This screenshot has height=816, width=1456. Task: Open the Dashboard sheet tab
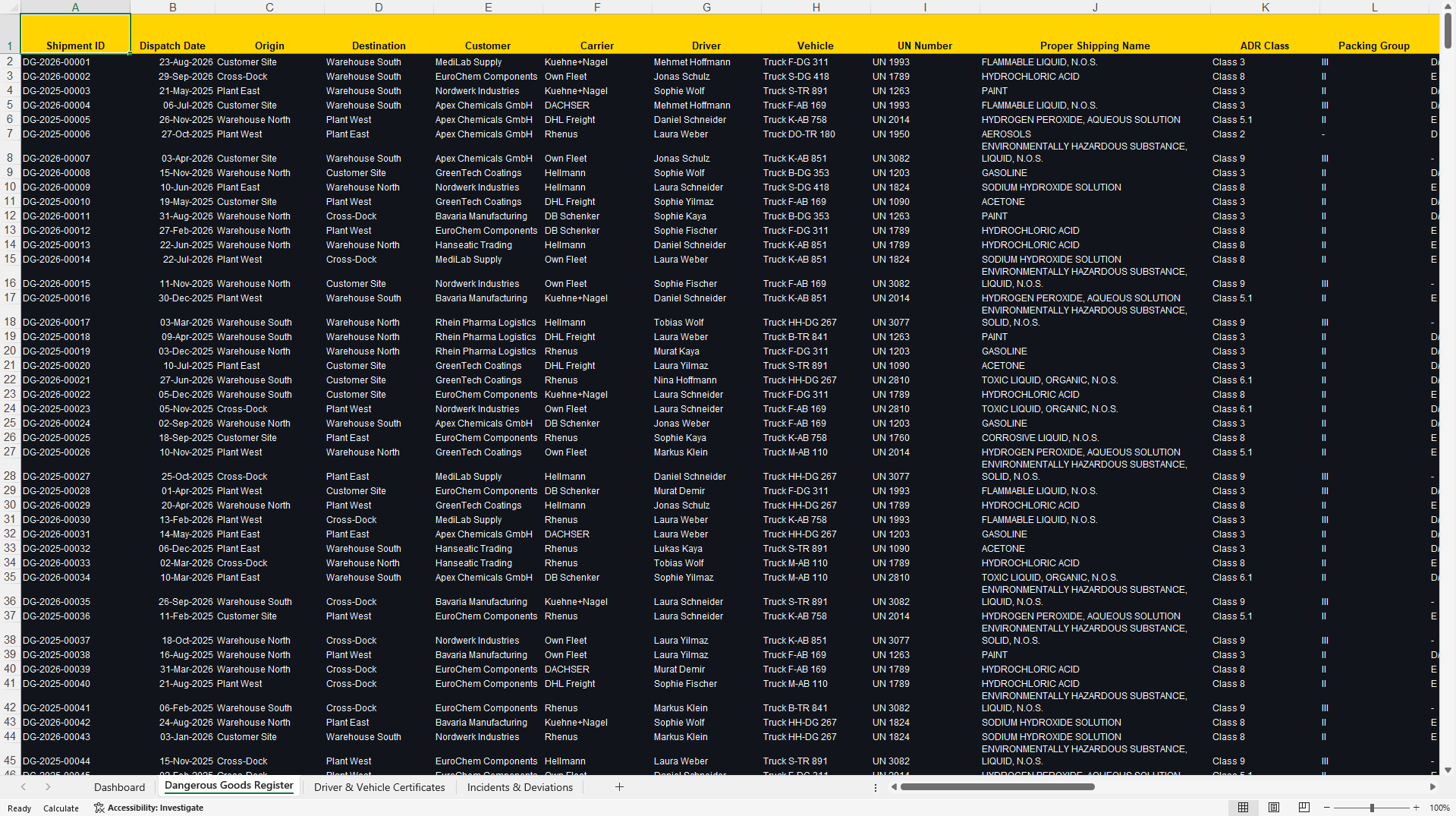point(119,787)
